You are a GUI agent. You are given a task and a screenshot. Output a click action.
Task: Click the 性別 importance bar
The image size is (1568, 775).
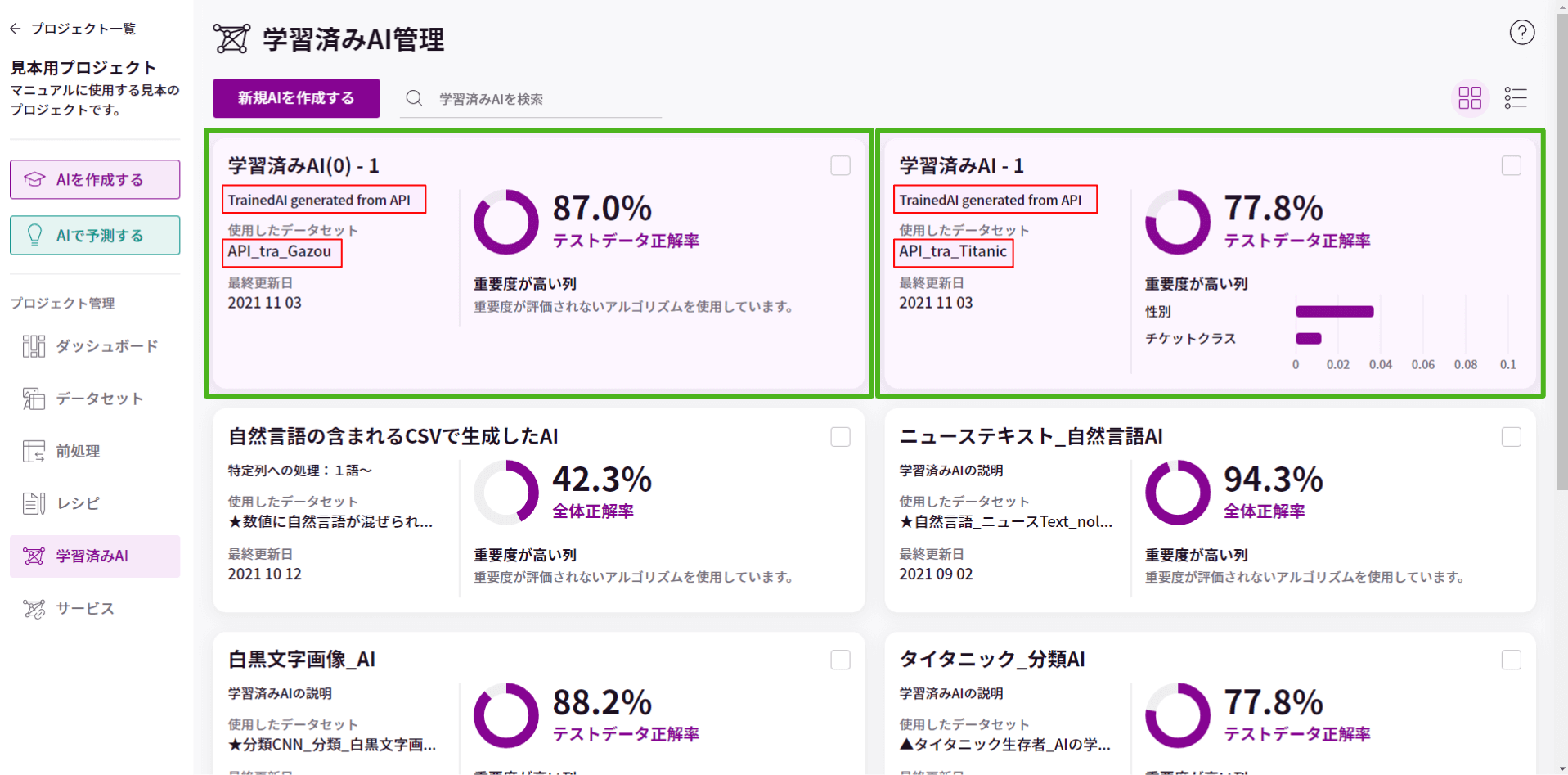tap(1334, 311)
